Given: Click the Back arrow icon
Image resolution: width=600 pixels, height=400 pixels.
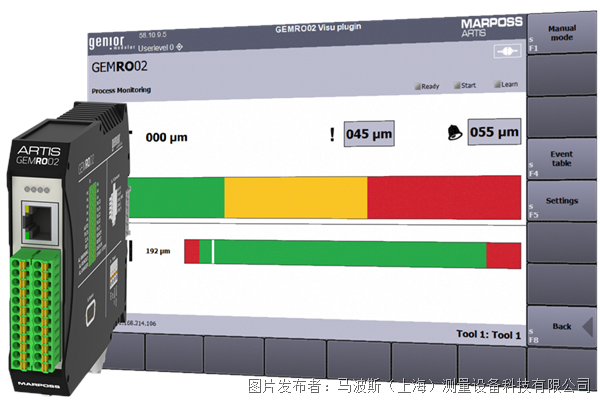Looking at the screenshot, I should (x=588, y=326).
